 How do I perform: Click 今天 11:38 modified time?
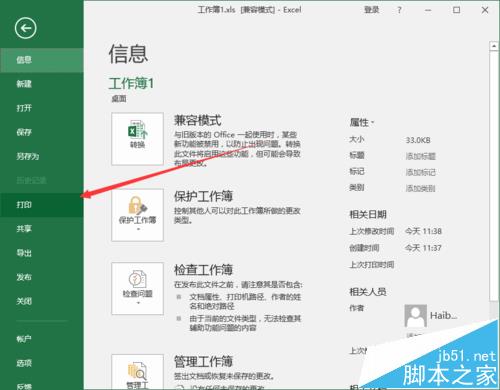coord(423,231)
